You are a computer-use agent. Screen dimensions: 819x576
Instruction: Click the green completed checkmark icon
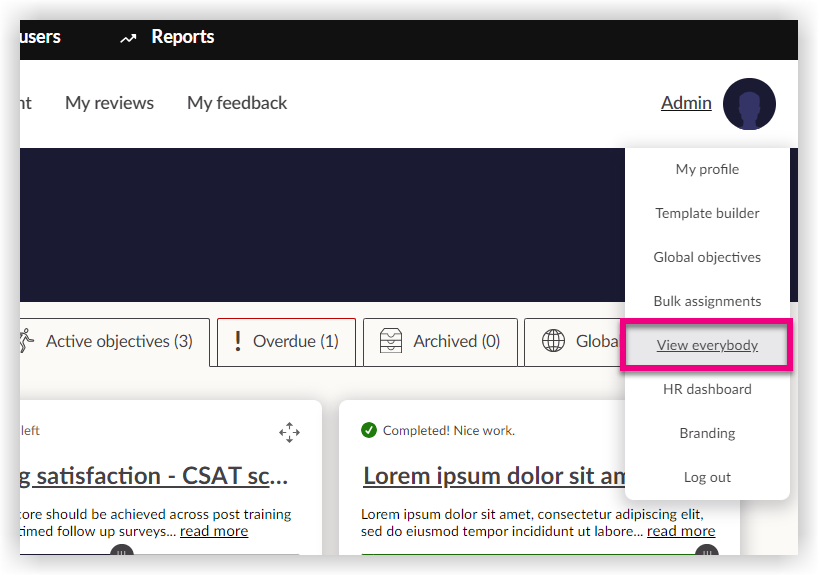tap(369, 430)
